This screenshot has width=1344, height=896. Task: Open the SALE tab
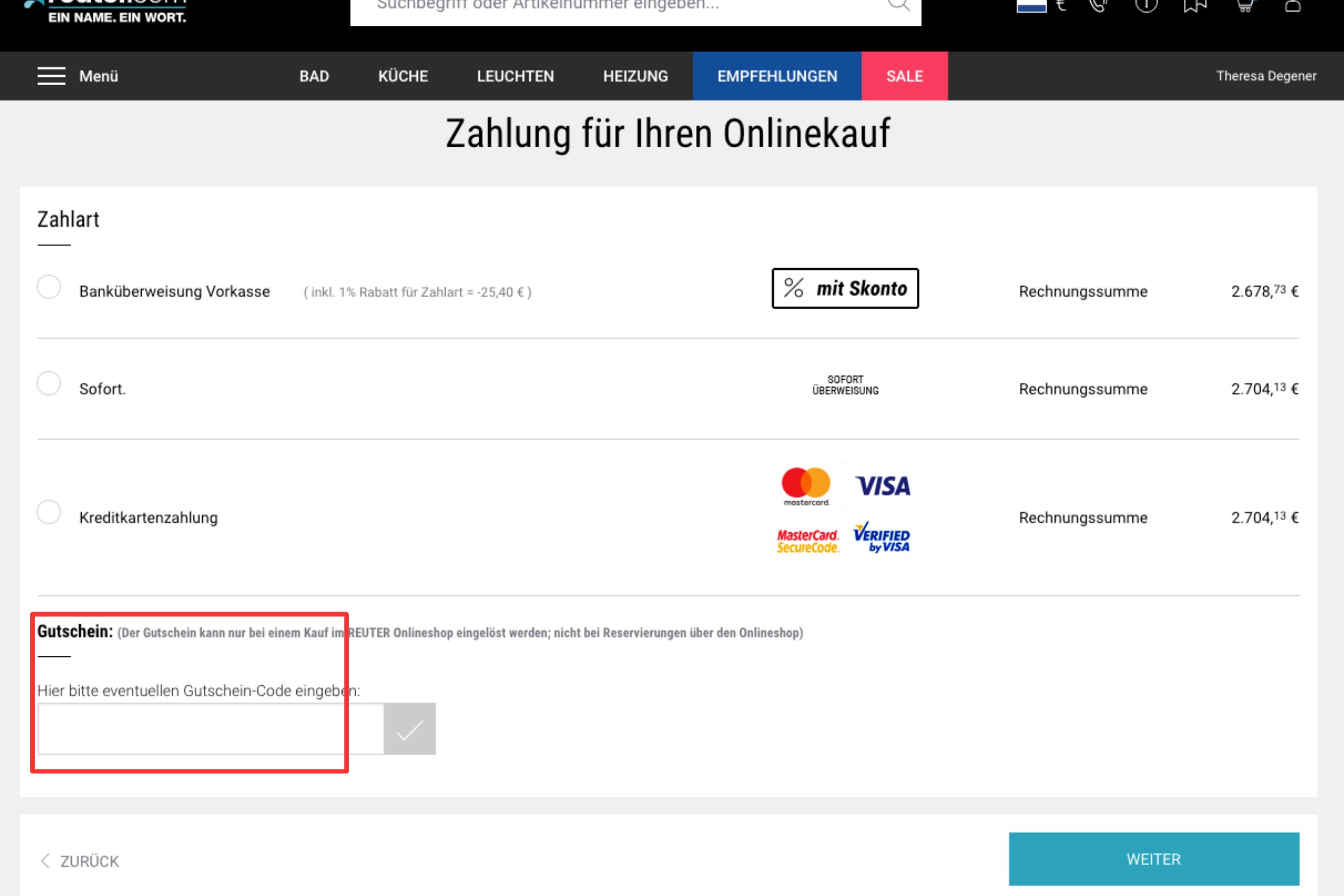[904, 76]
